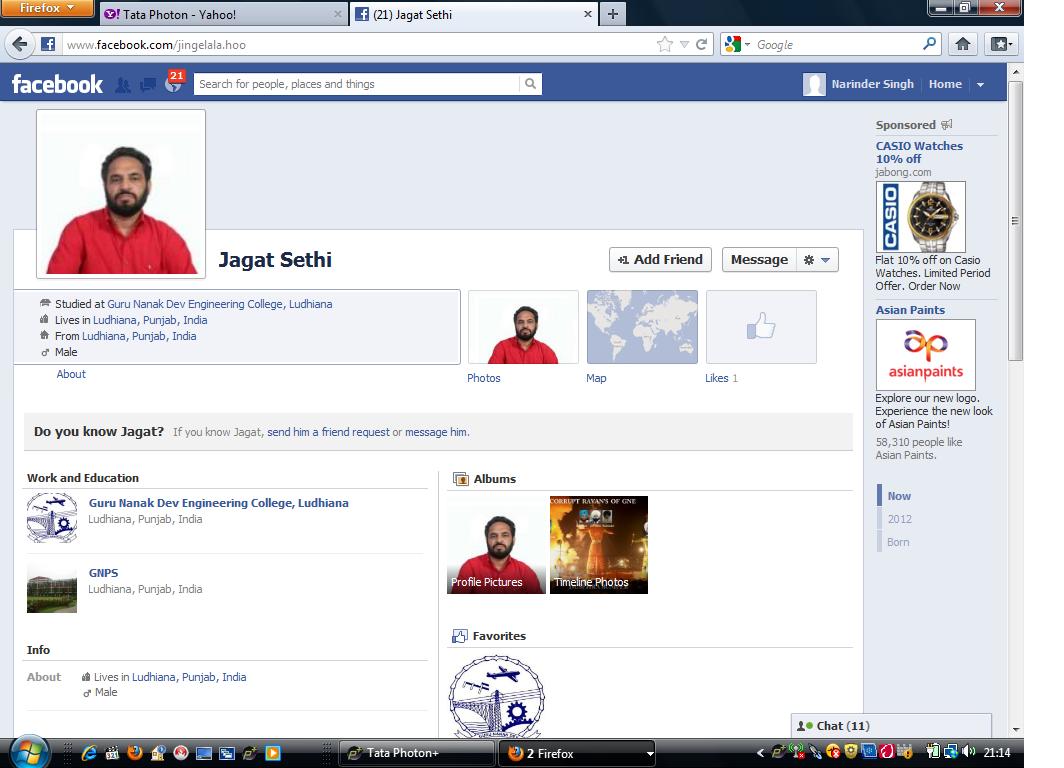Click the 'message him' link

(436, 432)
